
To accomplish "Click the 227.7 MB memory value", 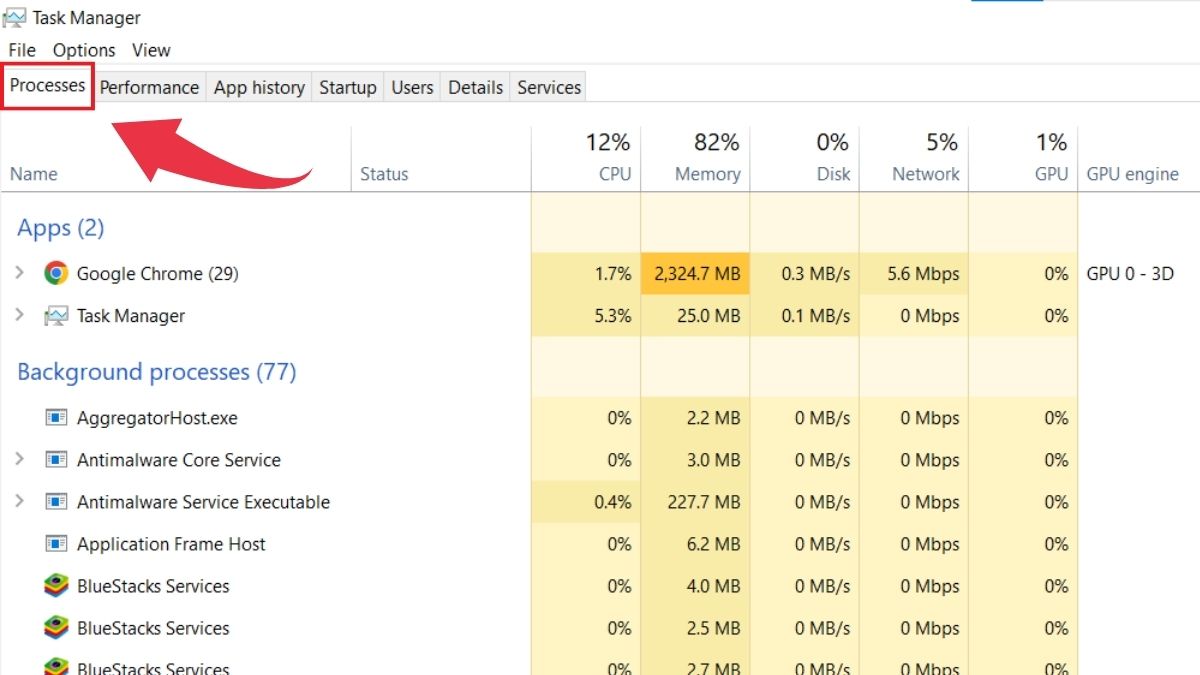I will pos(704,502).
